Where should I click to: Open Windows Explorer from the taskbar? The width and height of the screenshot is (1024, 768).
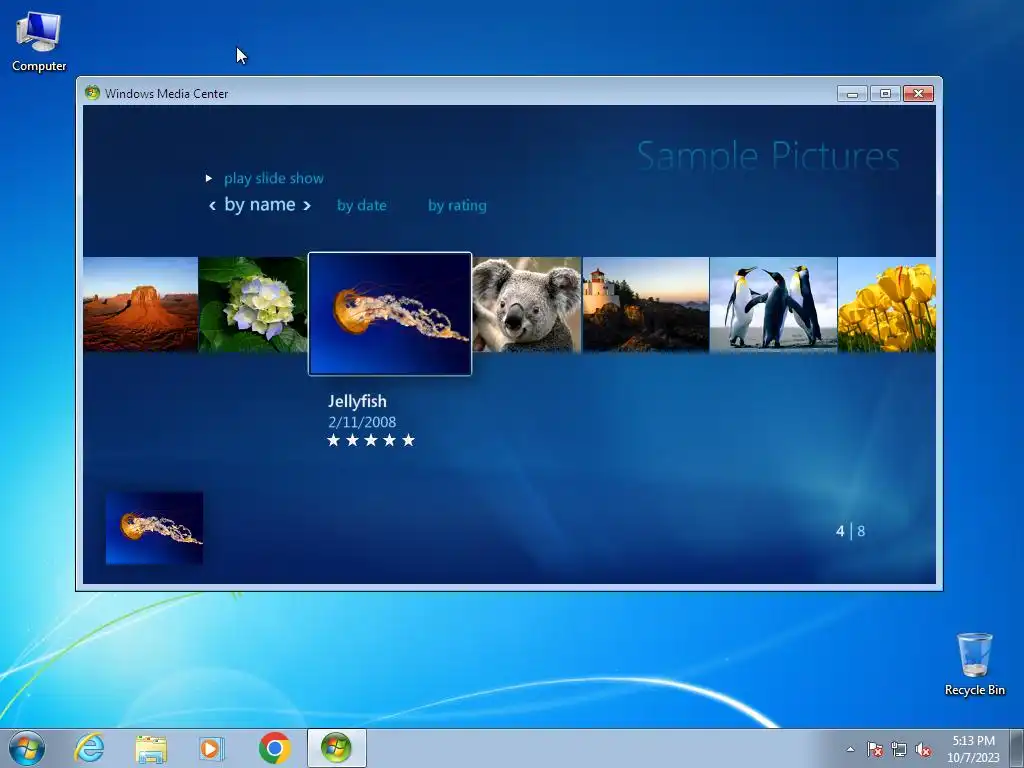coord(151,748)
